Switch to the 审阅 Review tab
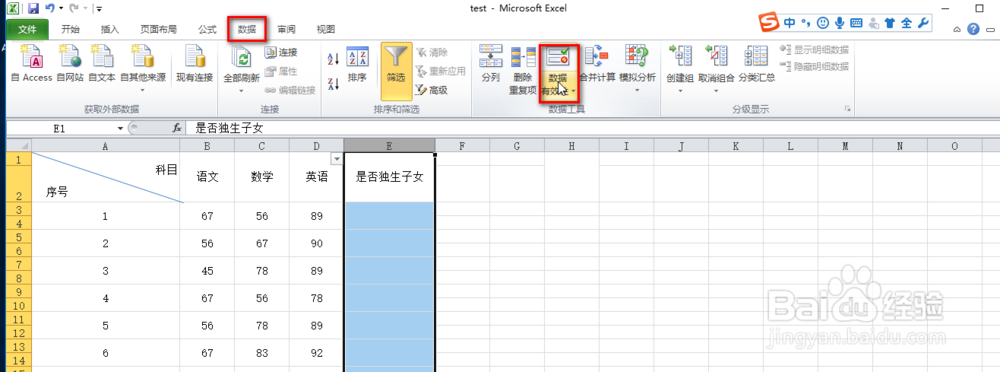The image size is (1000, 372). (x=286, y=29)
